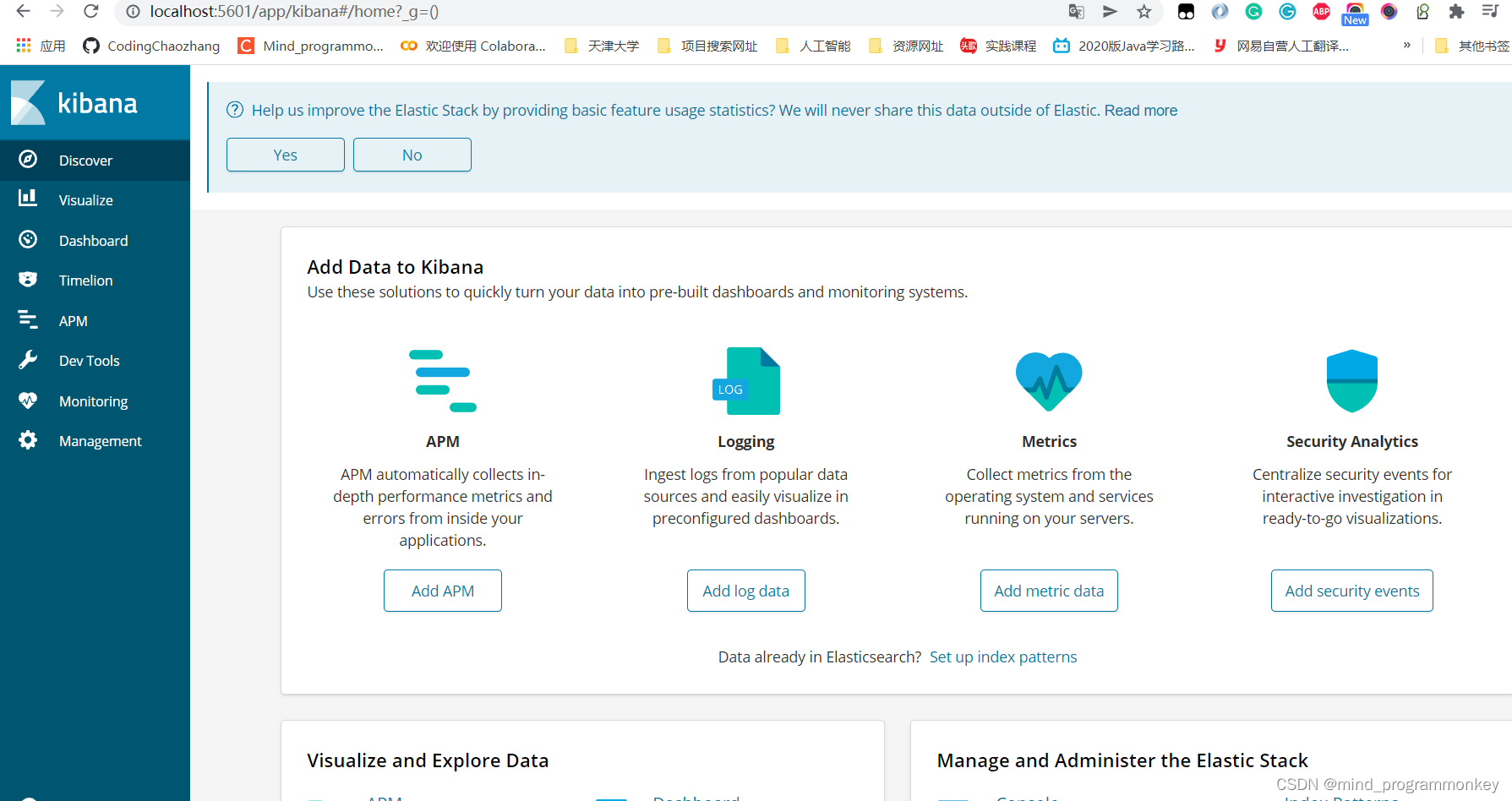Click the Visualize and Explore Data heading
1512x801 pixels.
pos(428,760)
